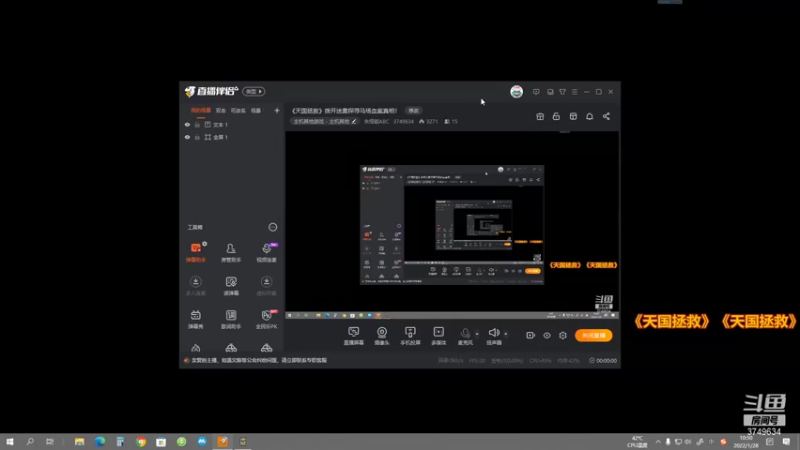
Task: Click the popularity count 3271
Action: pyautogui.click(x=428, y=121)
